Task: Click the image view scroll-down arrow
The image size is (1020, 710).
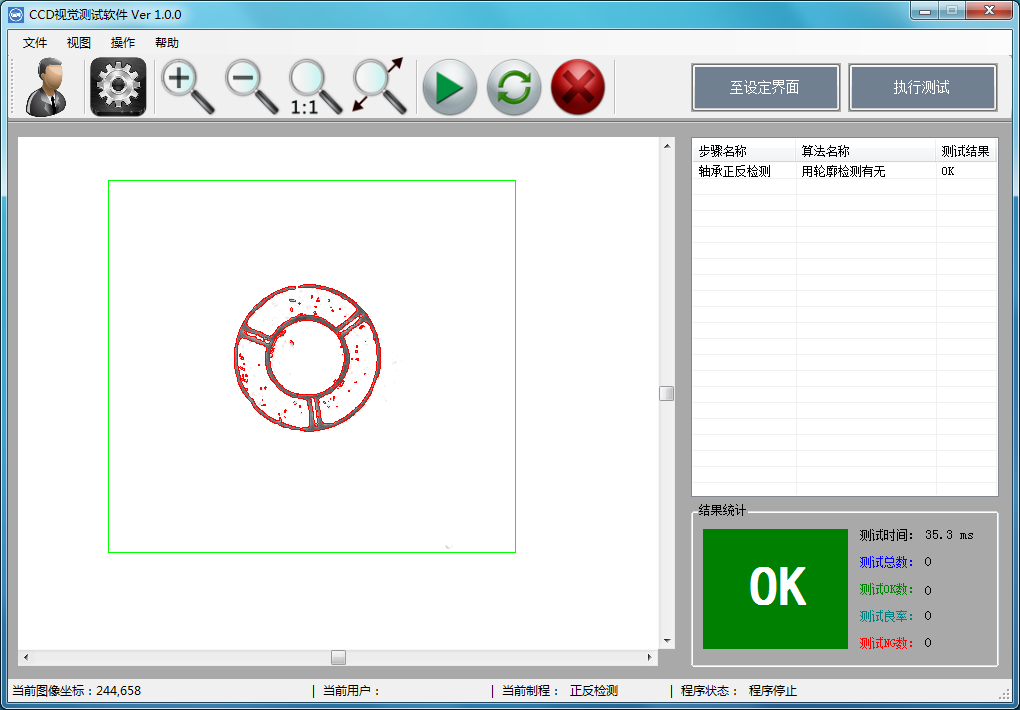Action: click(667, 640)
